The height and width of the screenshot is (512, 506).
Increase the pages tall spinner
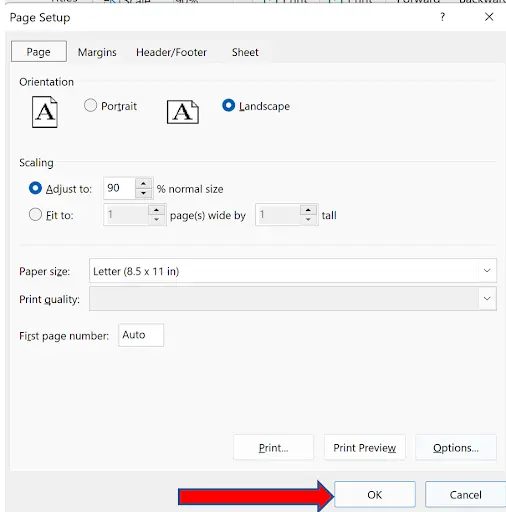coord(308,210)
